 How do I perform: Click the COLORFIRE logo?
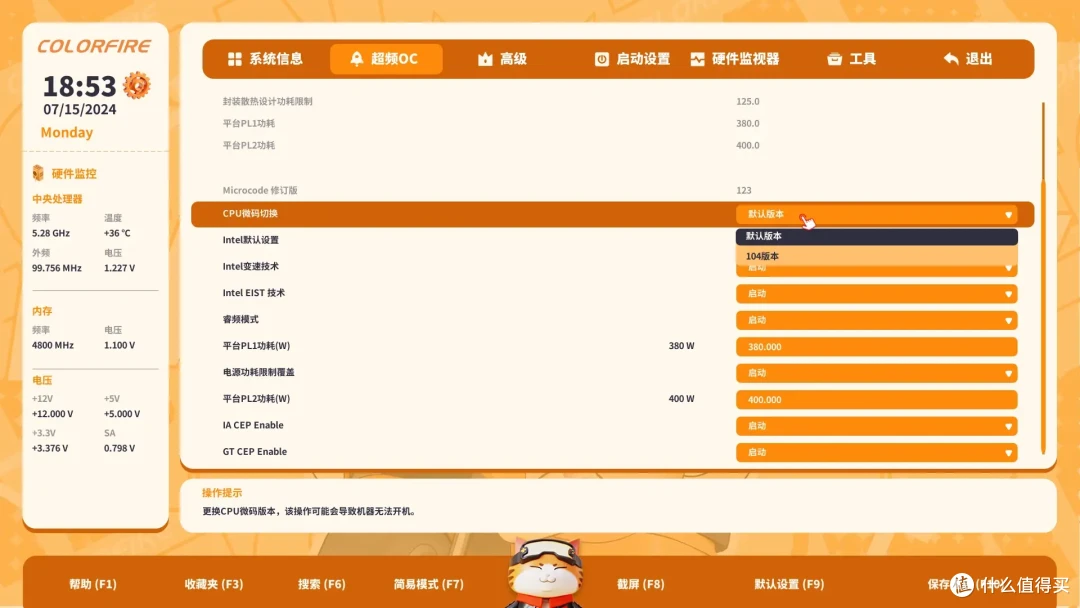[x=94, y=46]
